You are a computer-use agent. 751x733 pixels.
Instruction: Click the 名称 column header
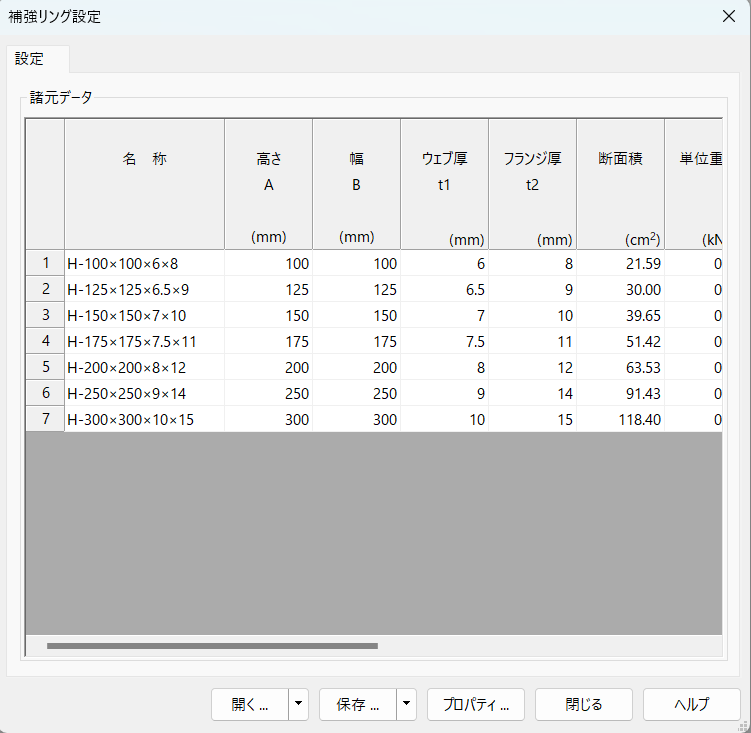144,184
